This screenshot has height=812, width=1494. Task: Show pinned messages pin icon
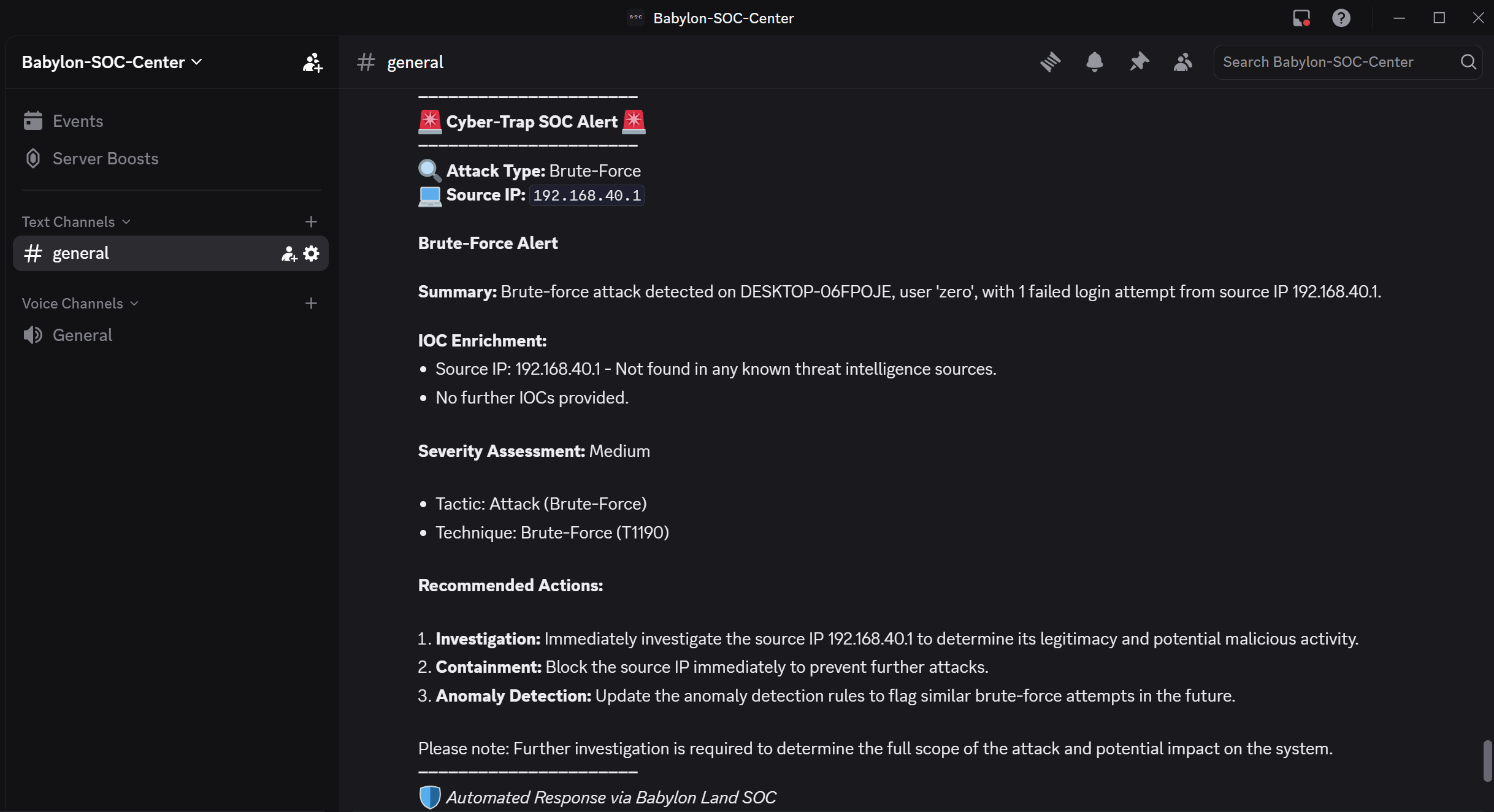tap(1139, 62)
